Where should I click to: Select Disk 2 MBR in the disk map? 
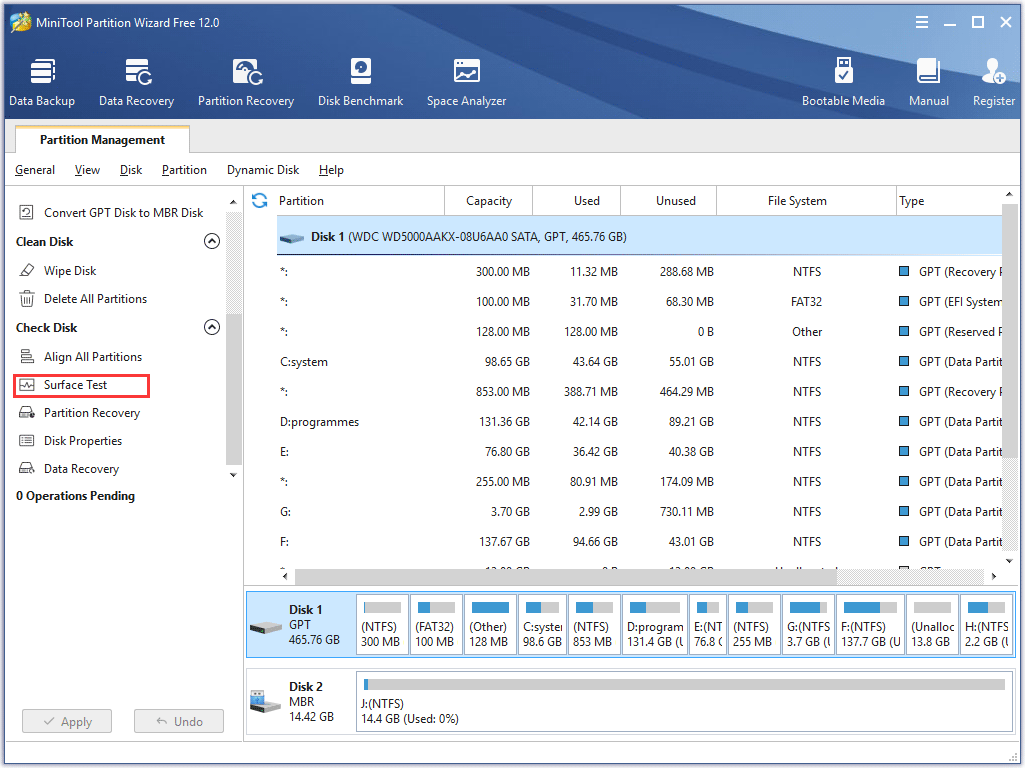coord(301,701)
